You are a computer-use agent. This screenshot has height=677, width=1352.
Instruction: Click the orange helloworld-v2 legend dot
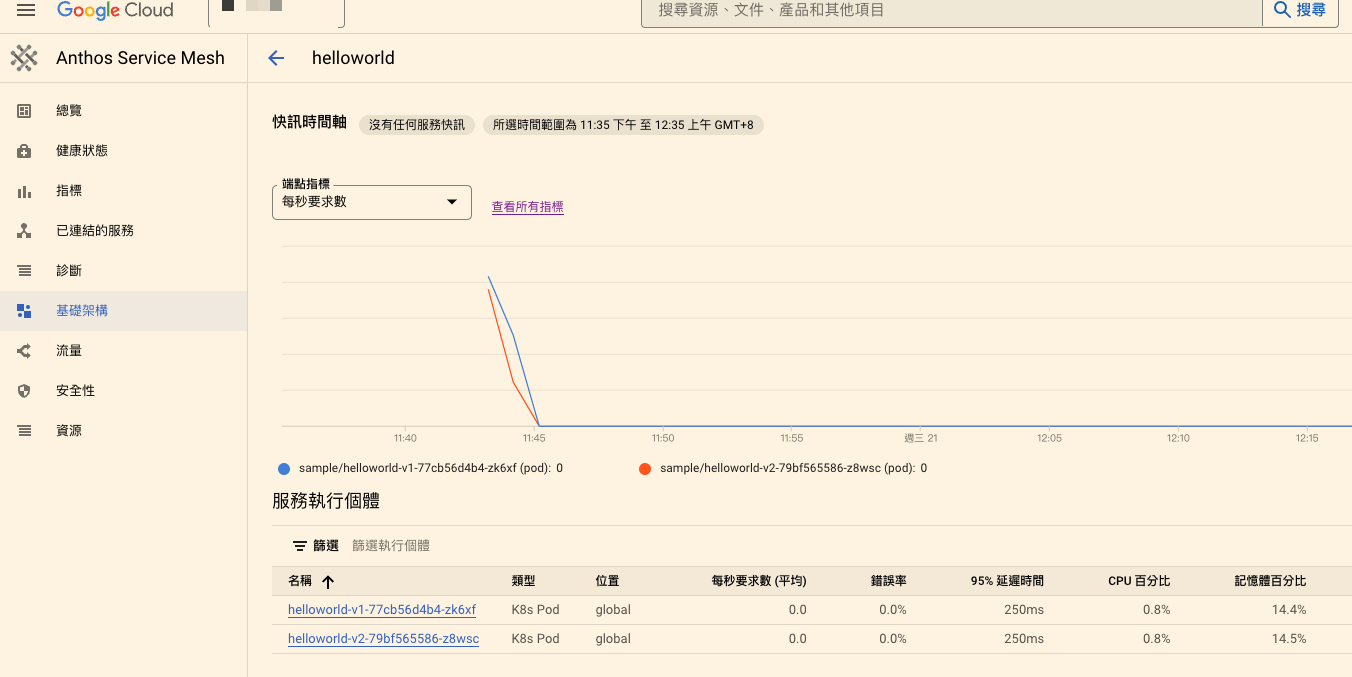(645, 468)
